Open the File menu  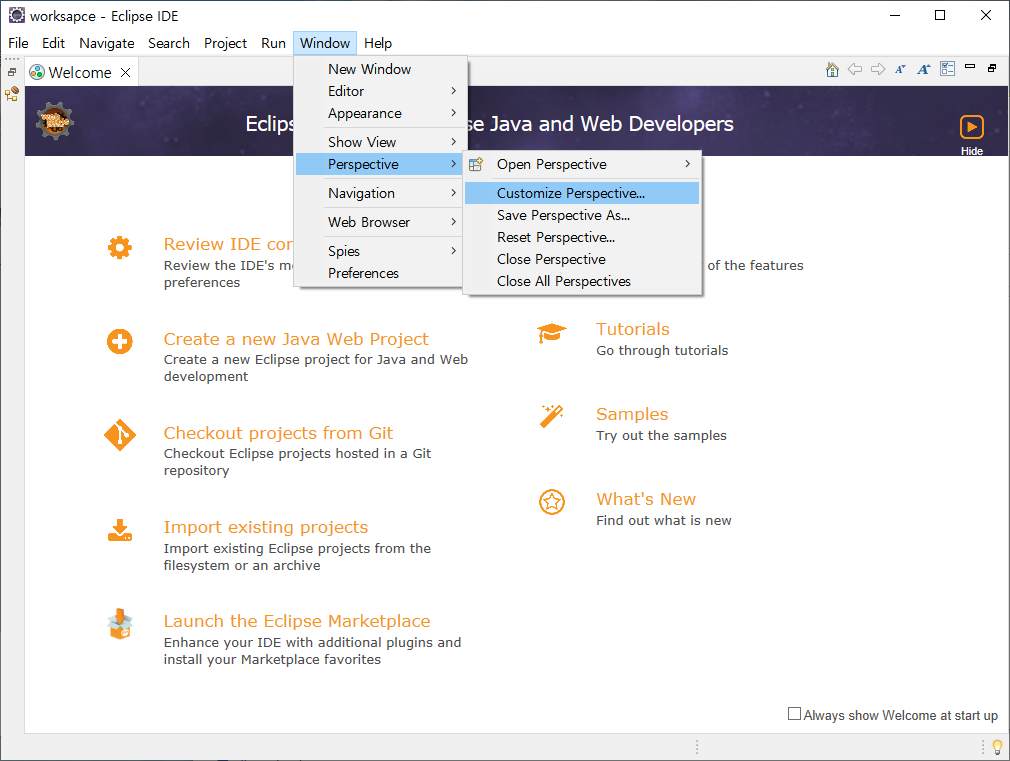18,43
